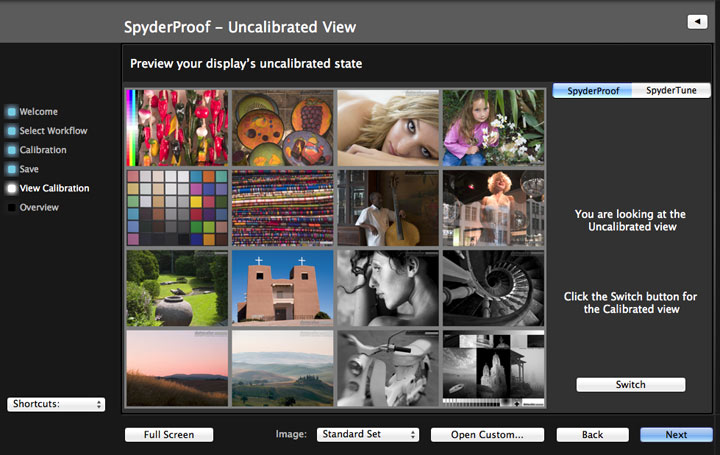720x455 pixels.
Task: Select the man with cello thumbnail
Action: 388,208
